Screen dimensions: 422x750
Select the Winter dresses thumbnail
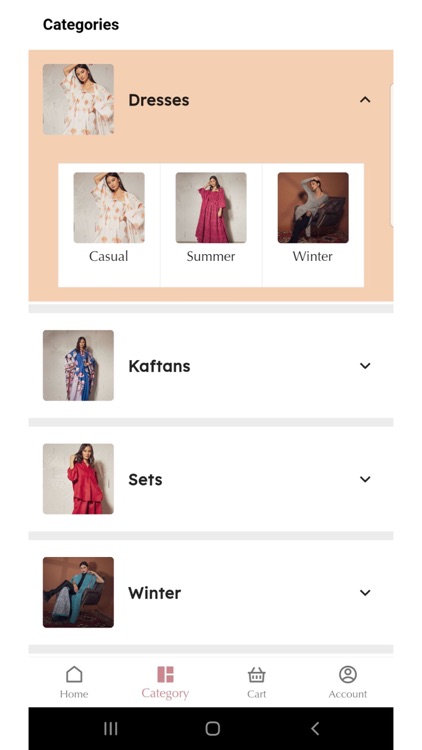pos(313,208)
